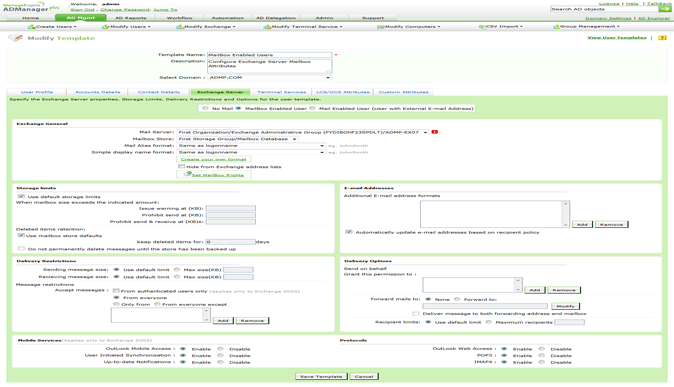Click the Template Name input field
674x387 pixels.
[270, 55]
